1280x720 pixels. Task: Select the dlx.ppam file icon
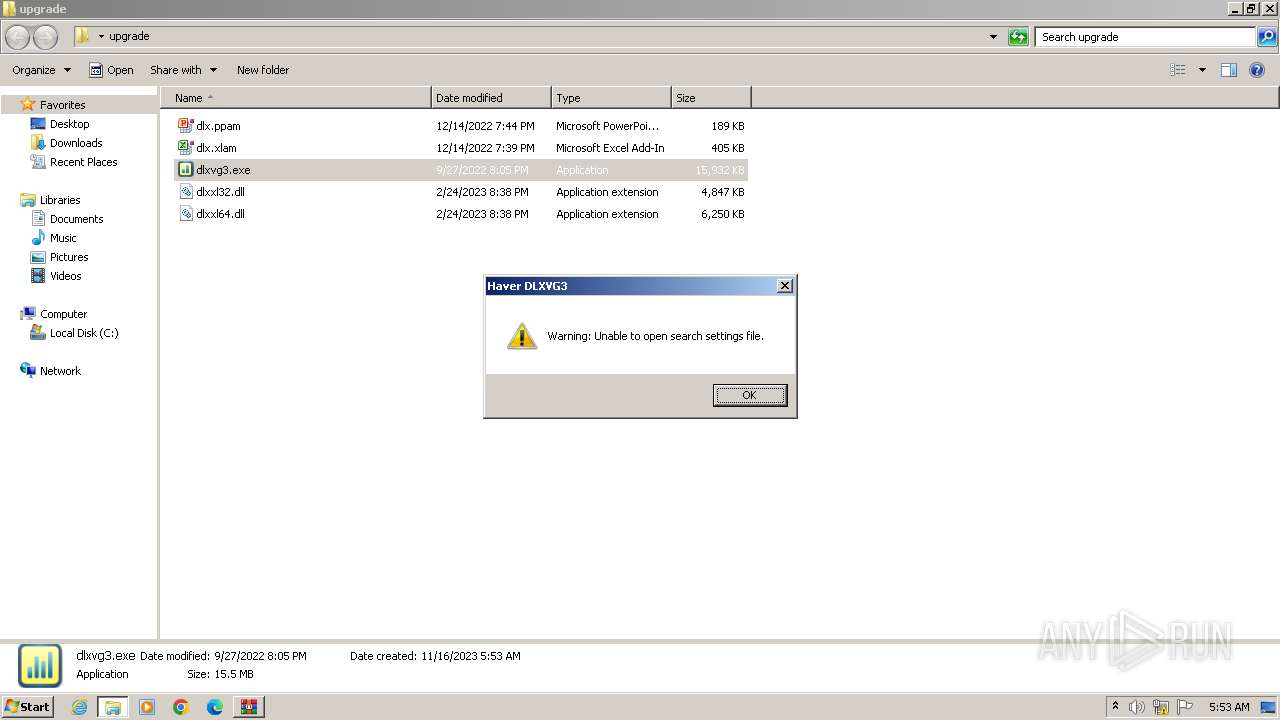coord(185,126)
